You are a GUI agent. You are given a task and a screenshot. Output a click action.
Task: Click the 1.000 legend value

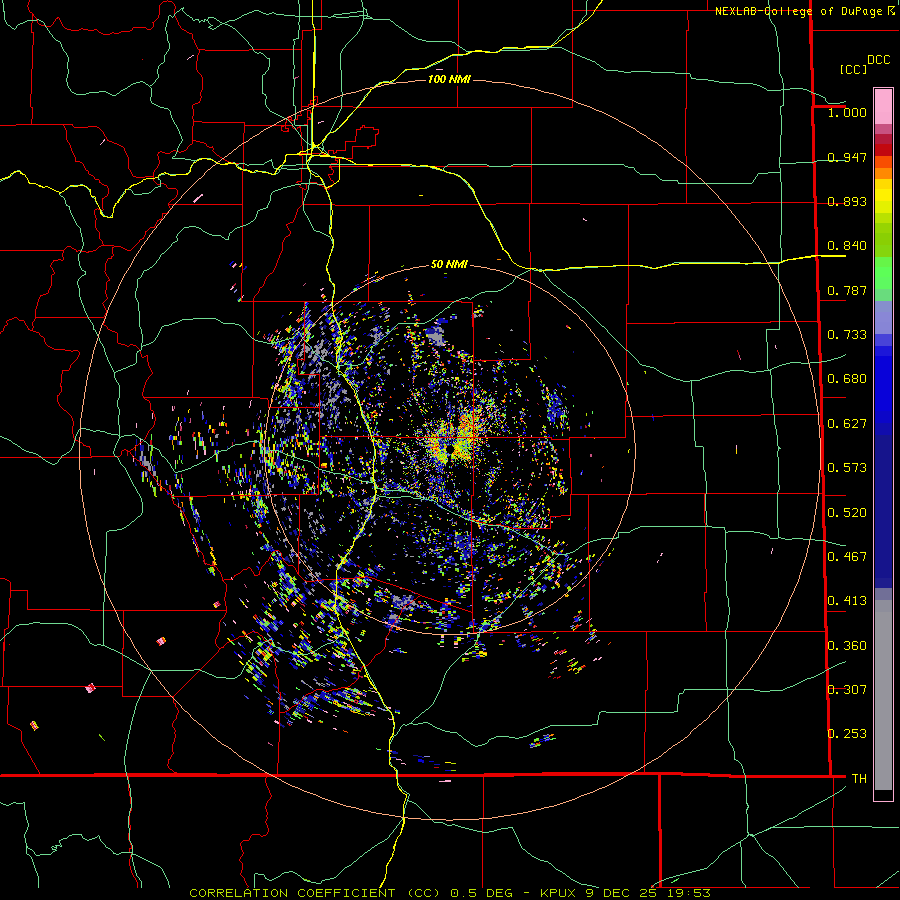[847, 112]
